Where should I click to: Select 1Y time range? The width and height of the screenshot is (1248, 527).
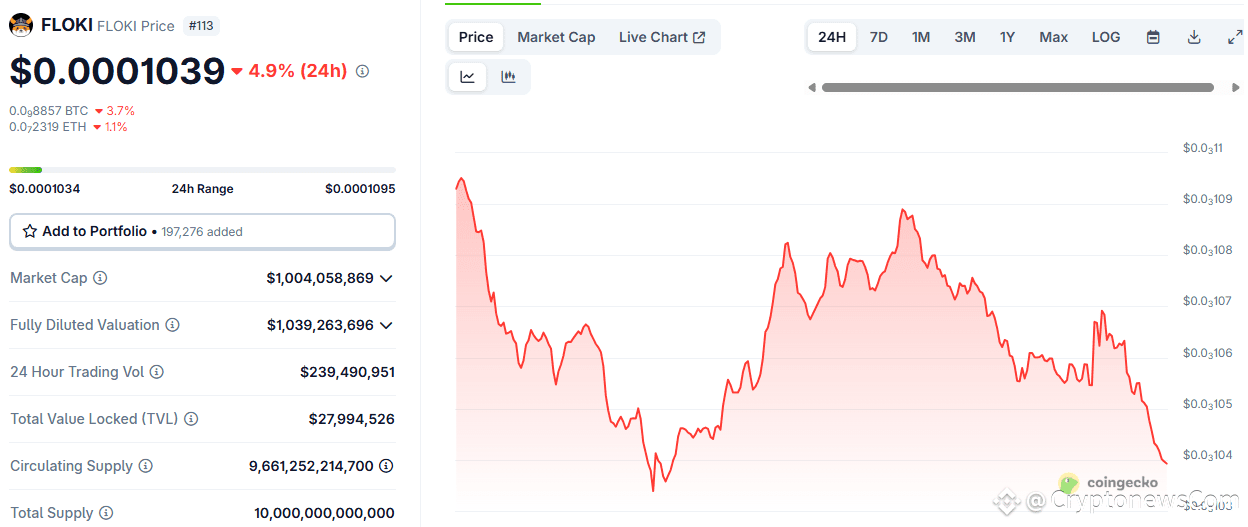pyautogui.click(x=1007, y=37)
